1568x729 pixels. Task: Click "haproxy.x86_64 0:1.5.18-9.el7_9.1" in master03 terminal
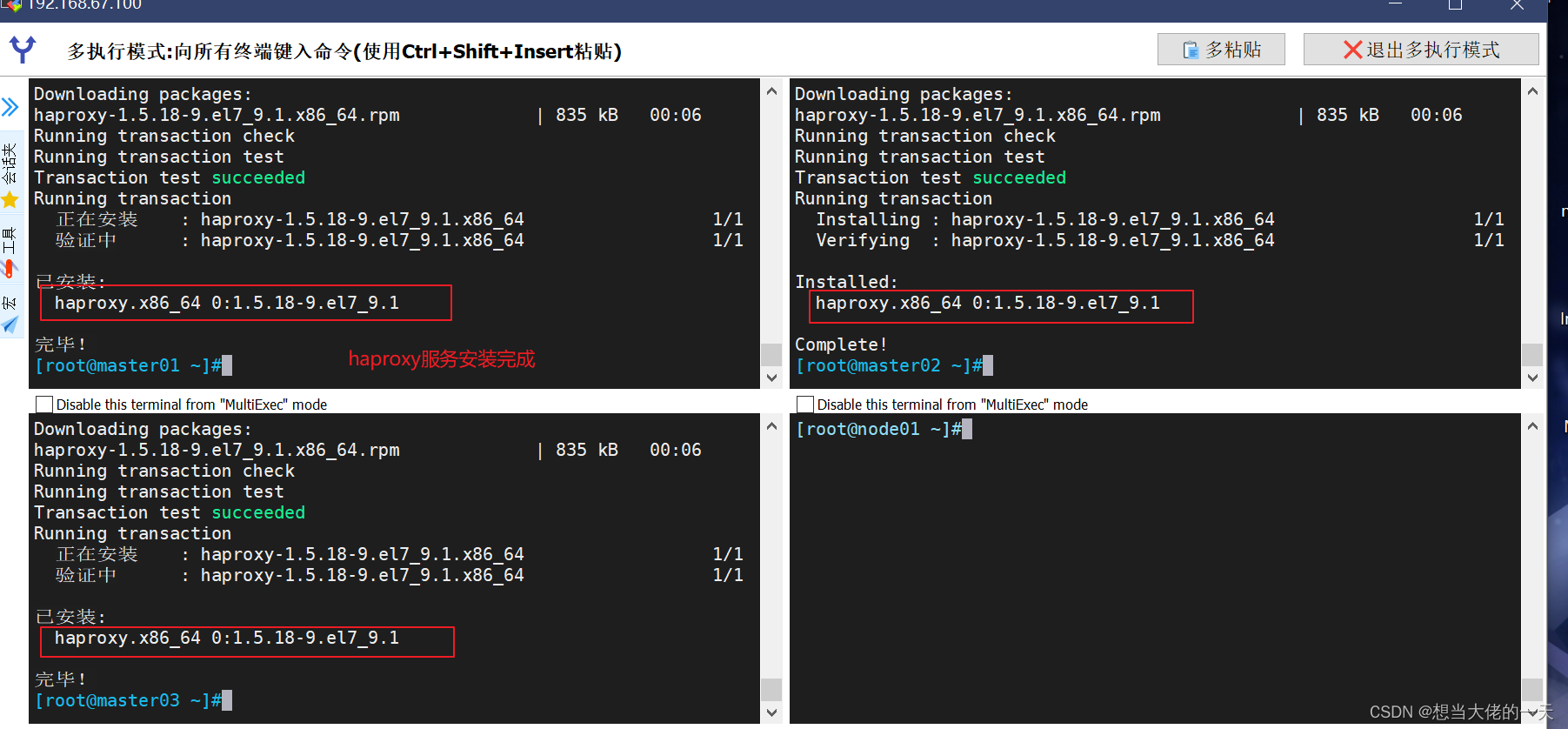[x=227, y=638]
